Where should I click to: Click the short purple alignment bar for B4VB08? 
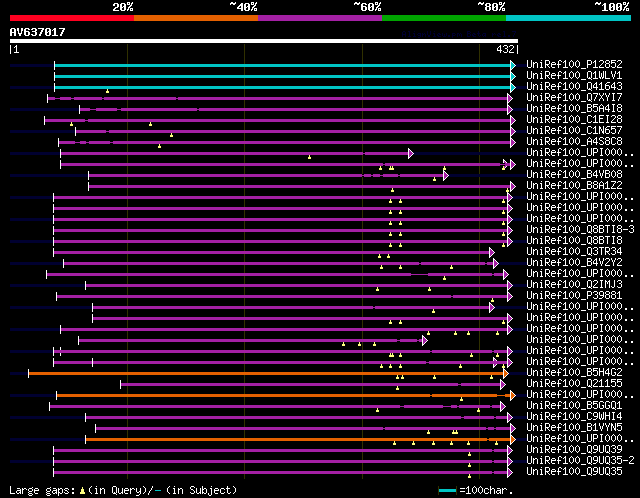click(266, 176)
